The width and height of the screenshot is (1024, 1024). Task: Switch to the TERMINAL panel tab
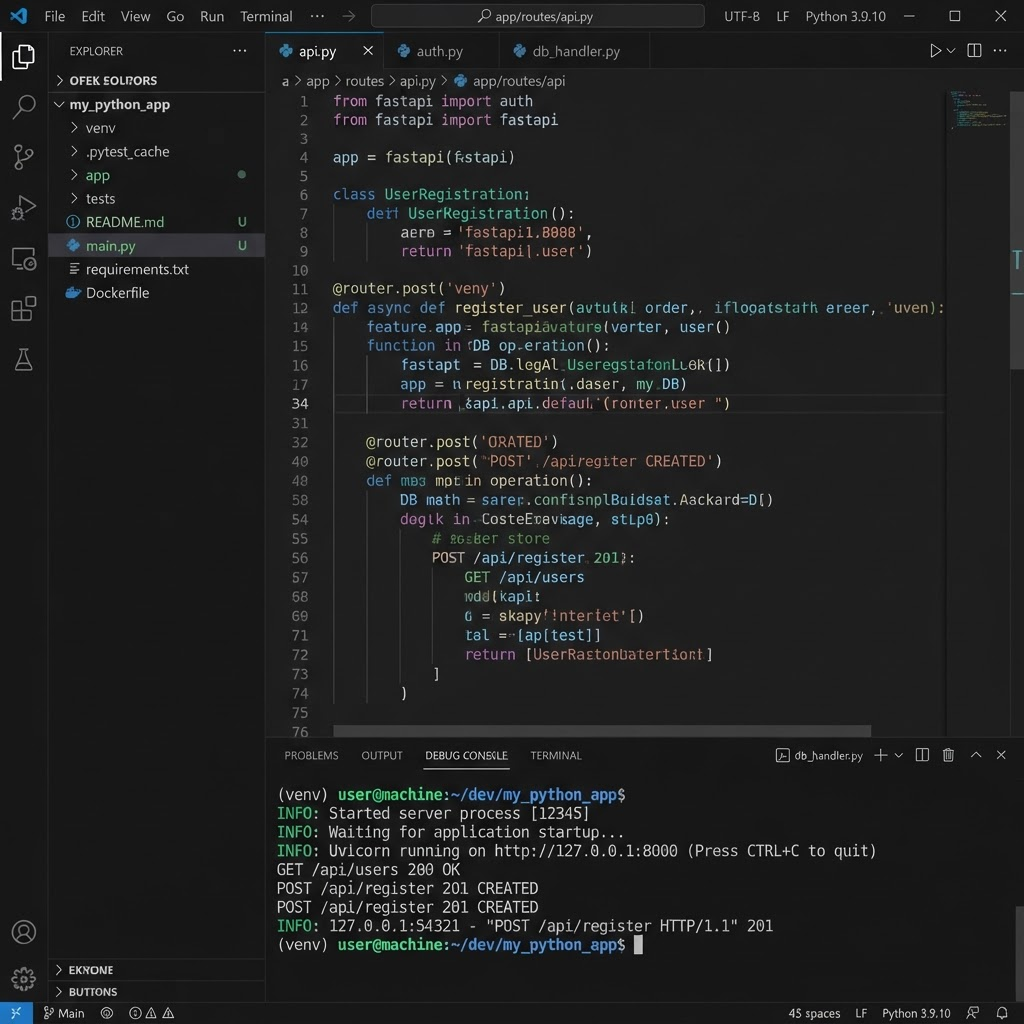(x=556, y=756)
